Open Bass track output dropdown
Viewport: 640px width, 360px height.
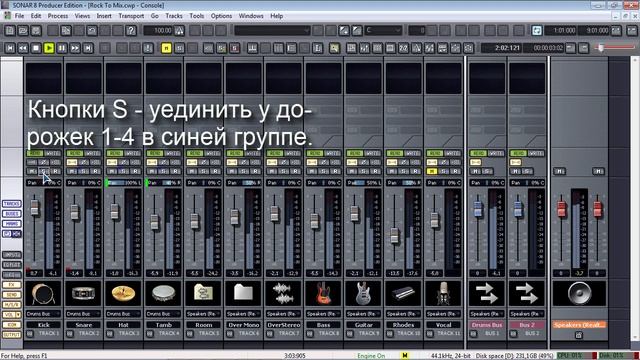coord(323,314)
